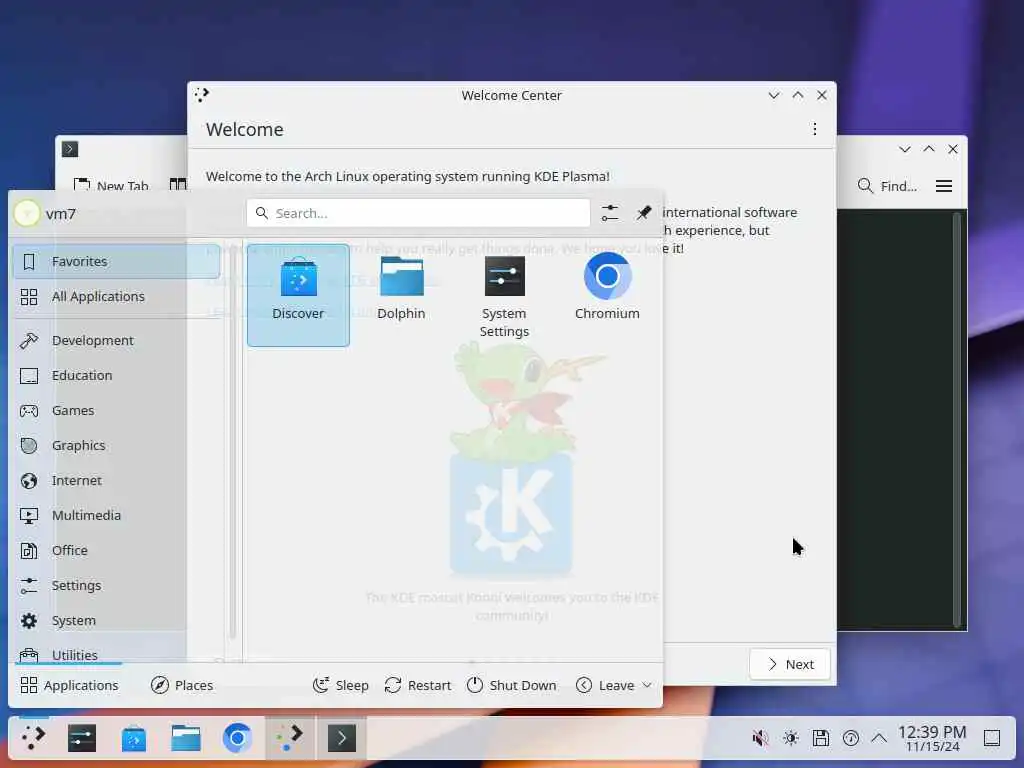Click Find in the Konsole toolbar
The image size is (1024, 768).
[x=888, y=186]
